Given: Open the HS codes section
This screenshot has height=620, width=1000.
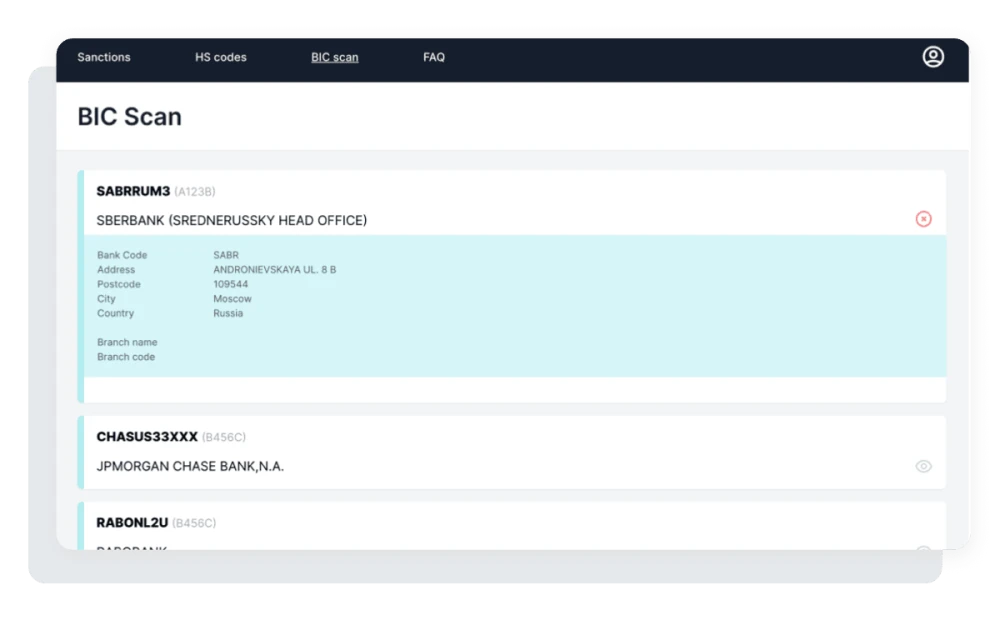Looking at the screenshot, I should [x=221, y=57].
